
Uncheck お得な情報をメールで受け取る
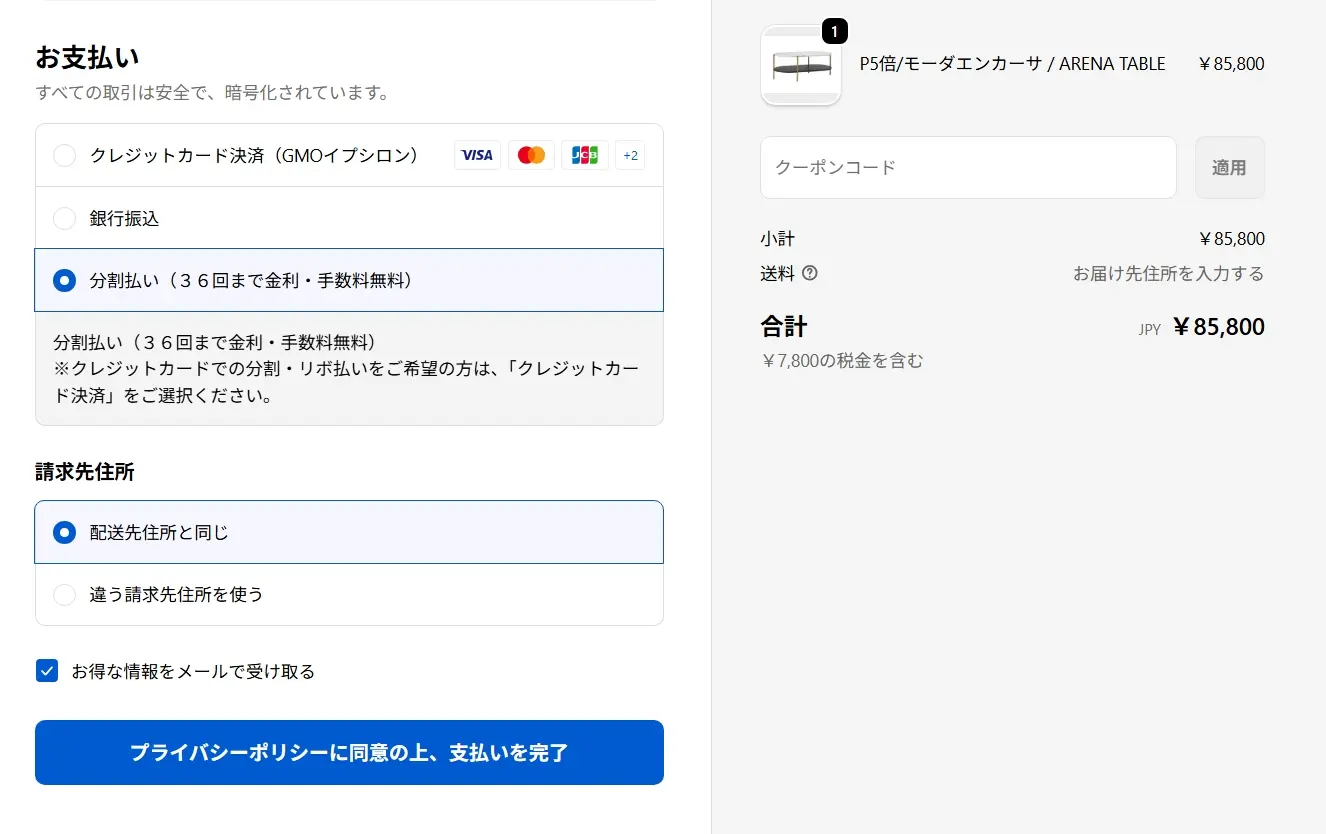click(46, 670)
